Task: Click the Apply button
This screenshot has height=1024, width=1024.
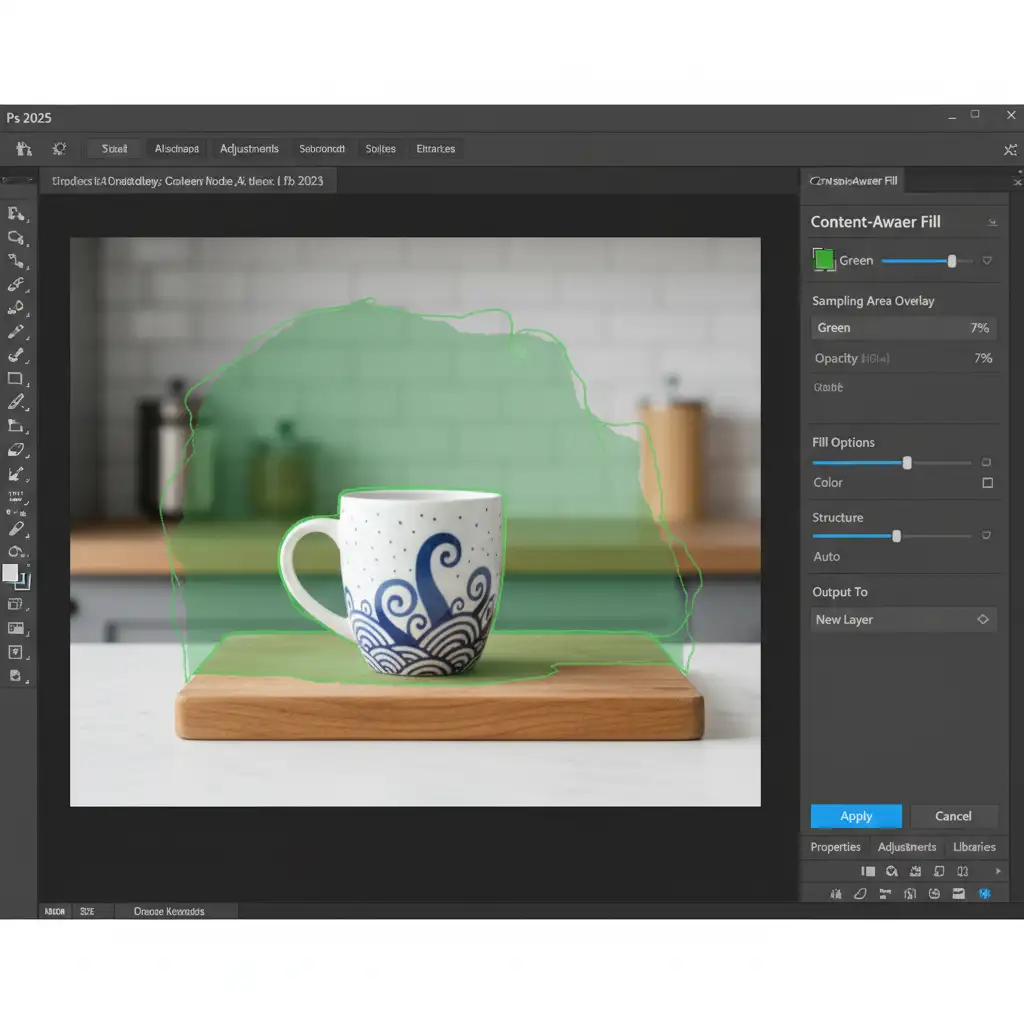Action: click(x=856, y=816)
